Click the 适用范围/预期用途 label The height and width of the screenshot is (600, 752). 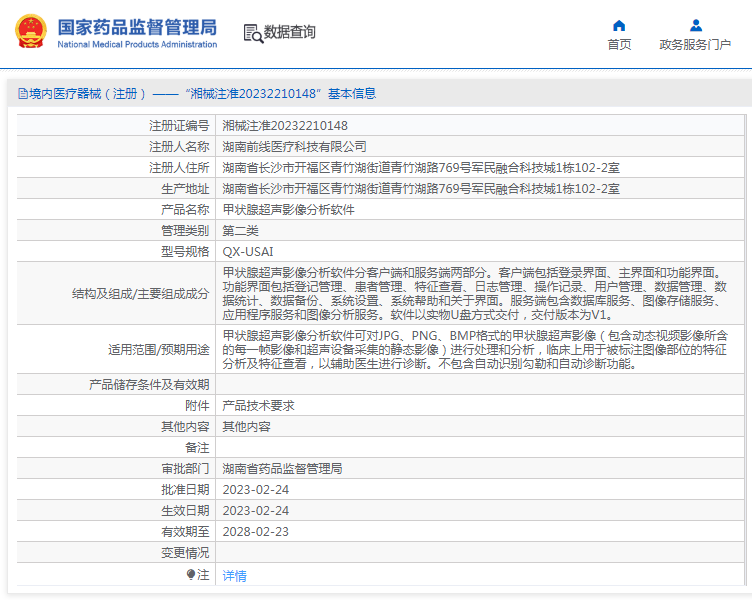(159, 350)
